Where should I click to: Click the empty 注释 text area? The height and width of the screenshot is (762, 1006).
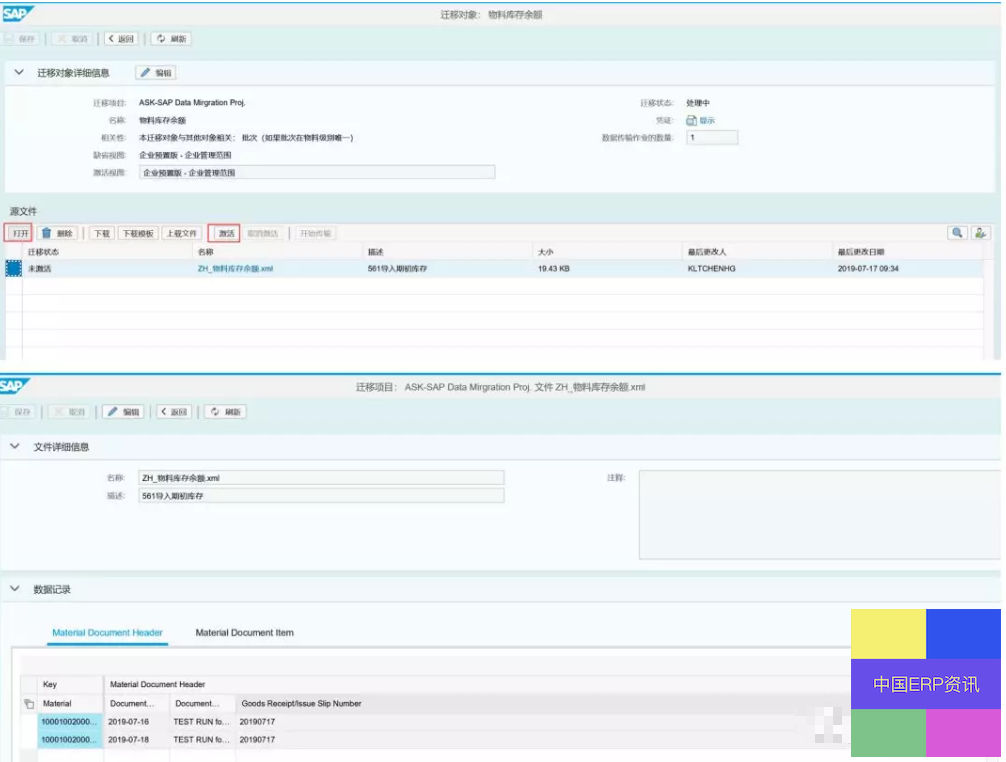pyautogui.click(x=819, y=515)
